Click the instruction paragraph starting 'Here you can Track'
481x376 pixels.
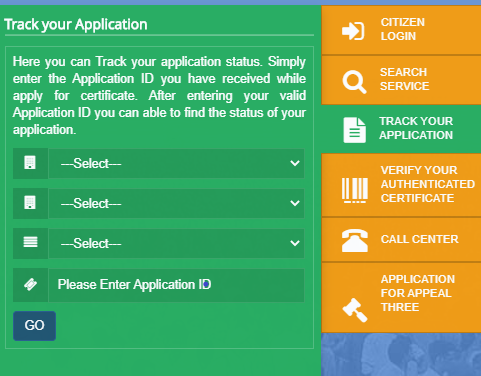159,95
